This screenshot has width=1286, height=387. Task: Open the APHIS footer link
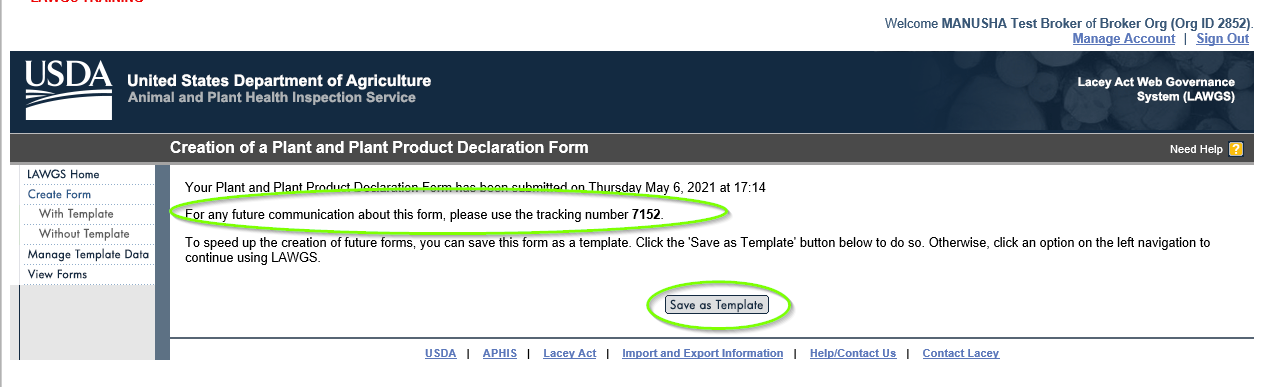pyautogui.click(x=499, y=353)
